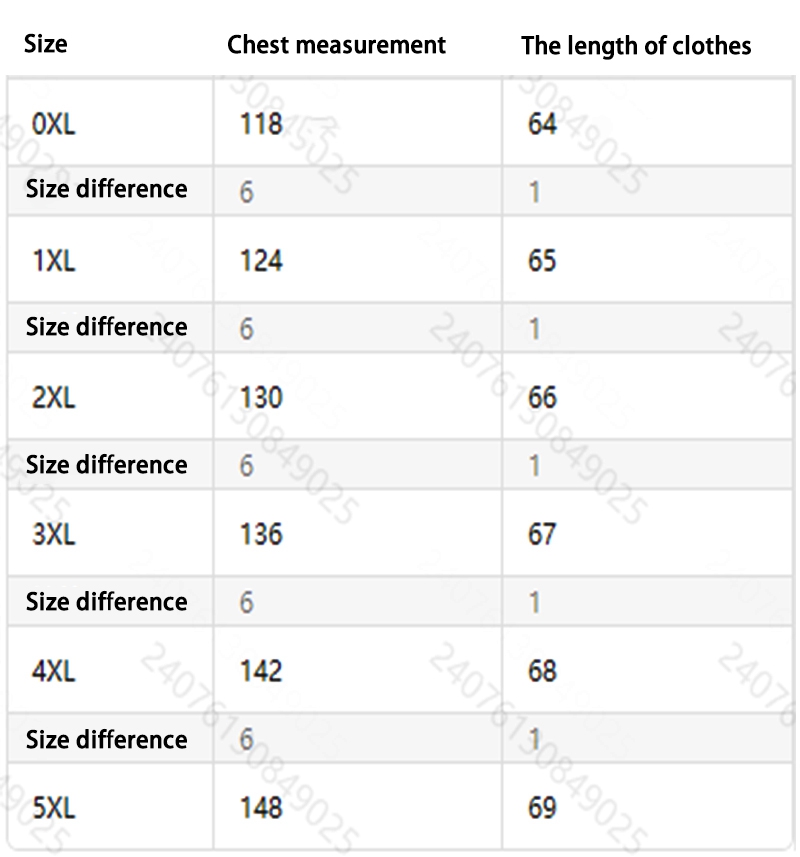800x857 pixels.
Task: Select the Chest measurement column header
Action: 336,45
